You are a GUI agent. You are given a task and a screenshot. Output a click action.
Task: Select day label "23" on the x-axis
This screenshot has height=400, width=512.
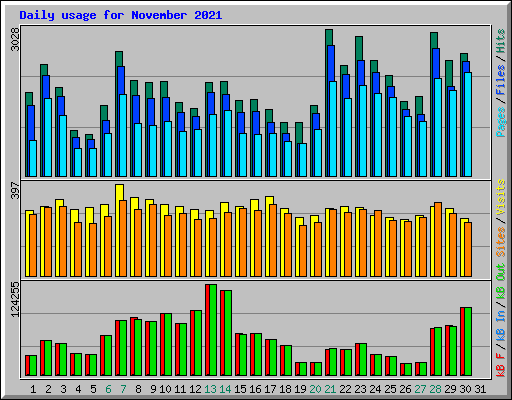point(360,389)
